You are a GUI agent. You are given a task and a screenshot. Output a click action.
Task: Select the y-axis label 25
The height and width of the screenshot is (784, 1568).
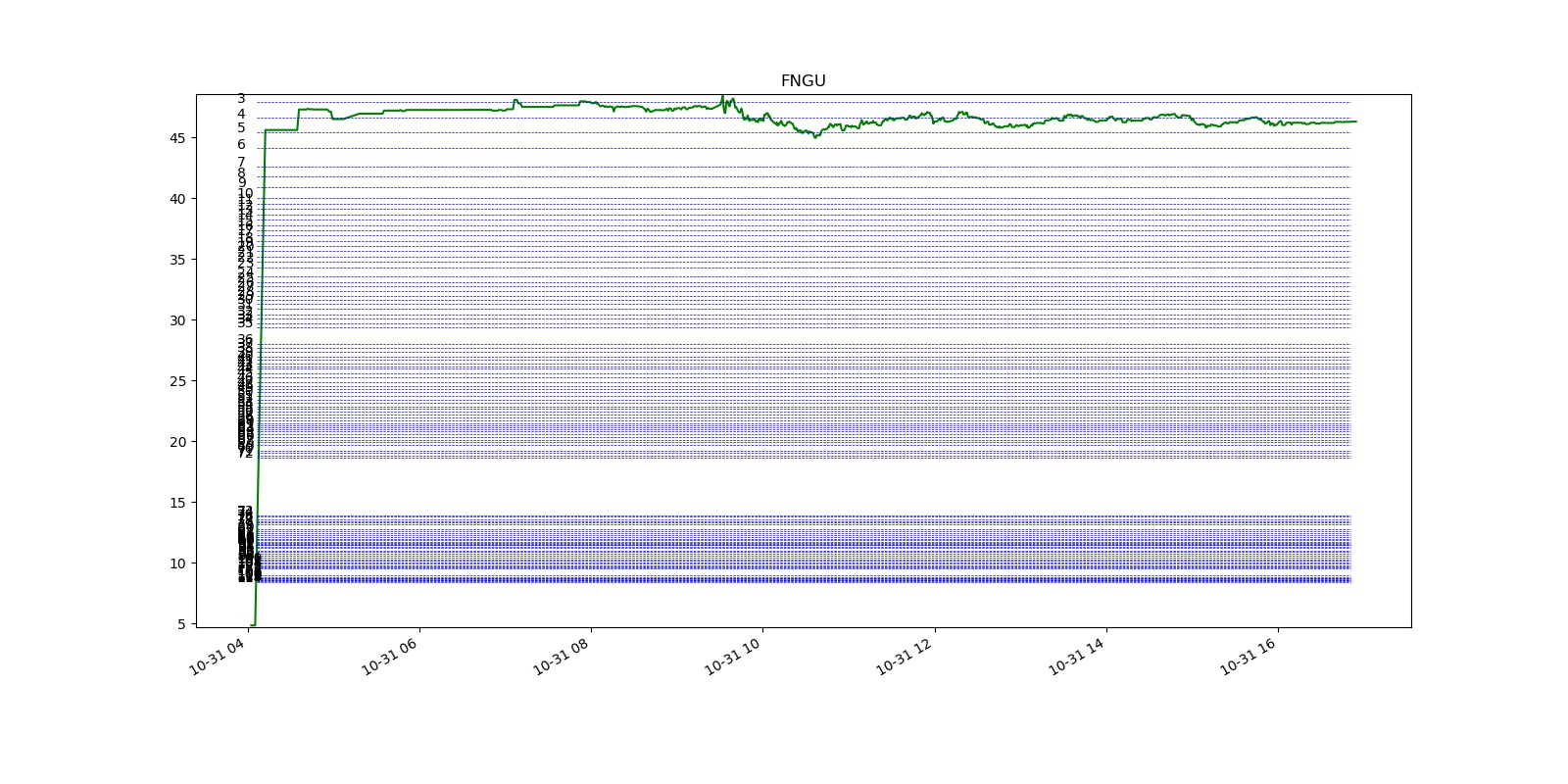click(x=177, y=381)
